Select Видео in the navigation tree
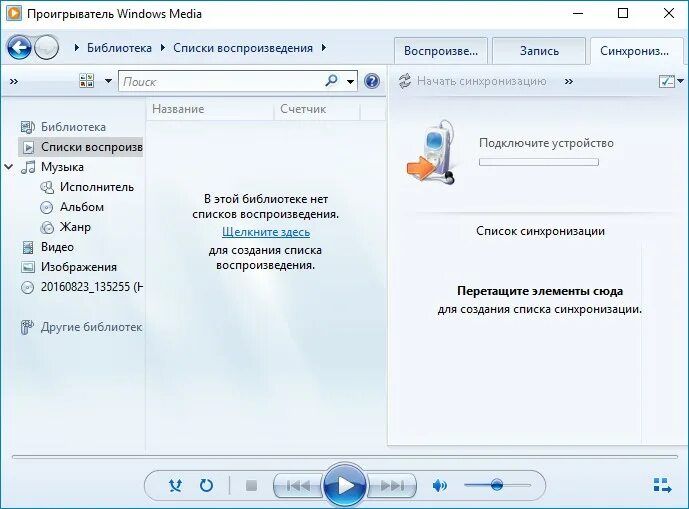689x509 pixels. point(57,247)
